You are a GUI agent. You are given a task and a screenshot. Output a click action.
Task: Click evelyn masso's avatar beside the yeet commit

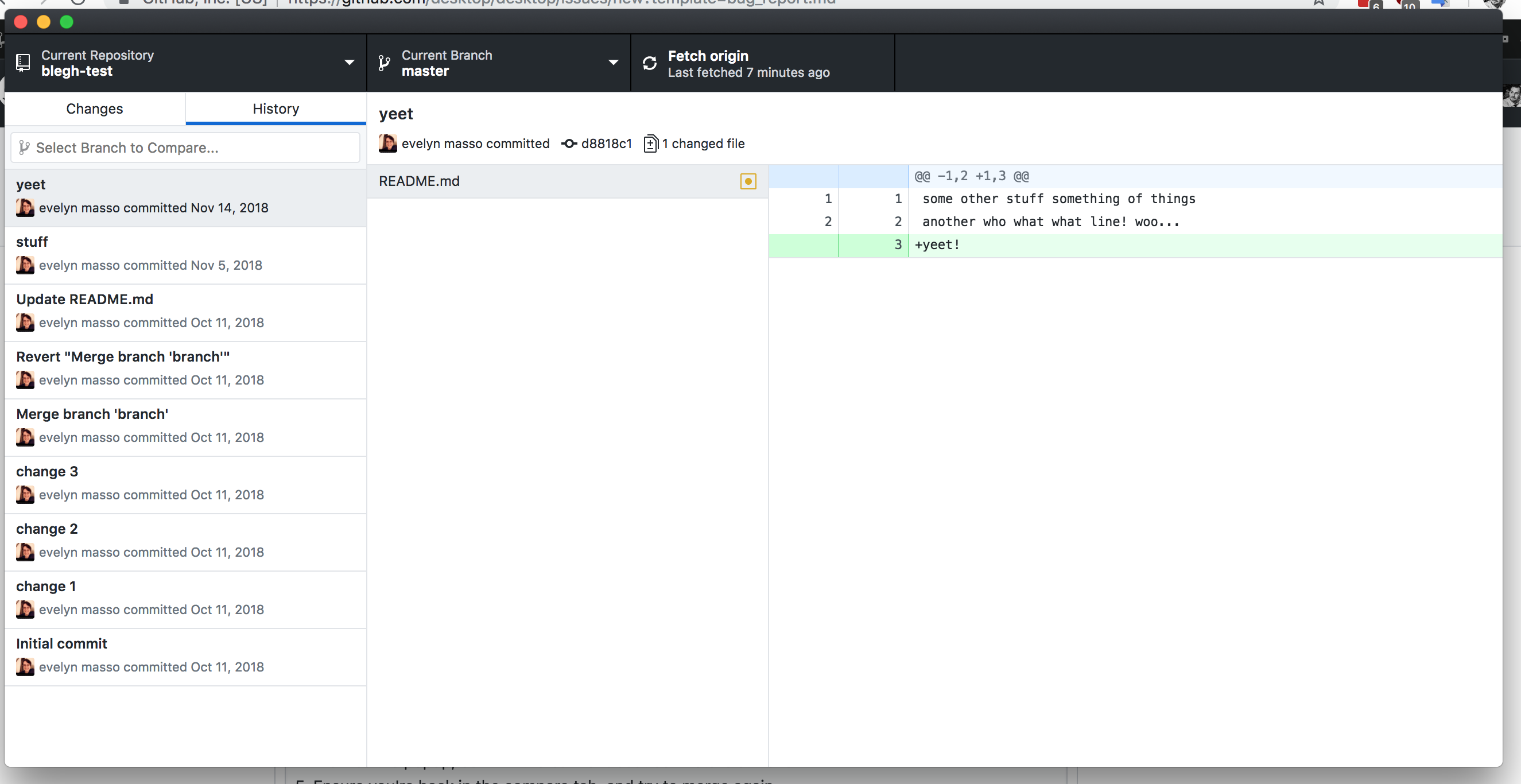click(387, 143)
